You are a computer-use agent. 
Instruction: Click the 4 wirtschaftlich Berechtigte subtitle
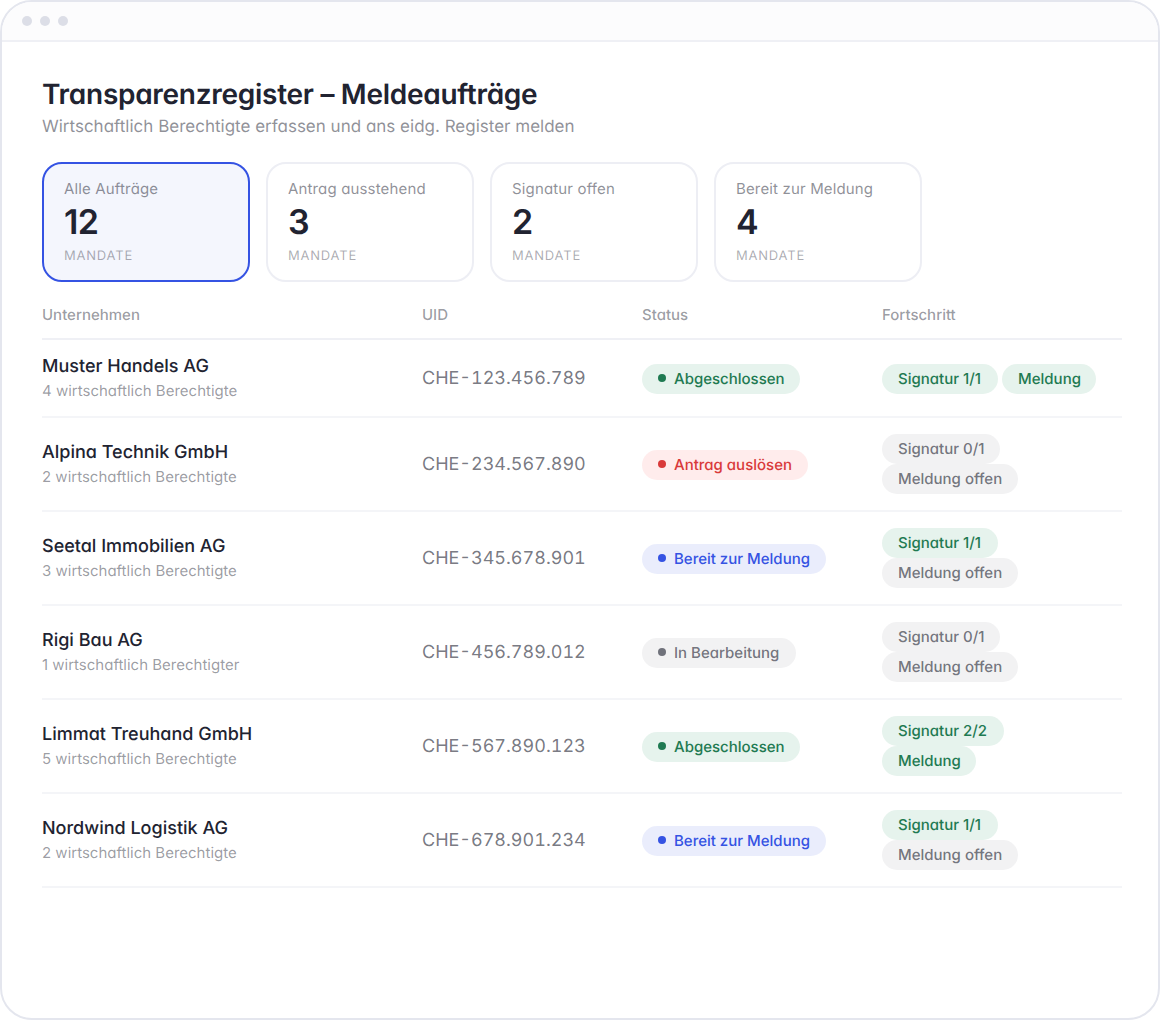(140, 391)
